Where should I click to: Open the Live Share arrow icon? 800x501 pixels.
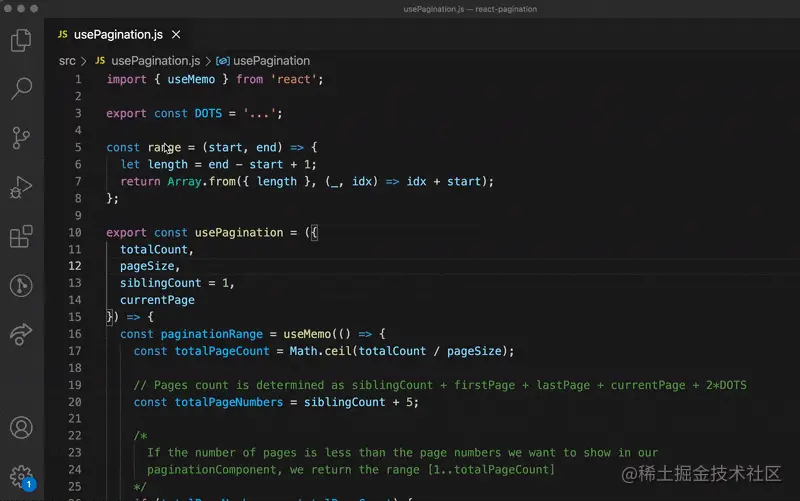[x=21, y=334]
